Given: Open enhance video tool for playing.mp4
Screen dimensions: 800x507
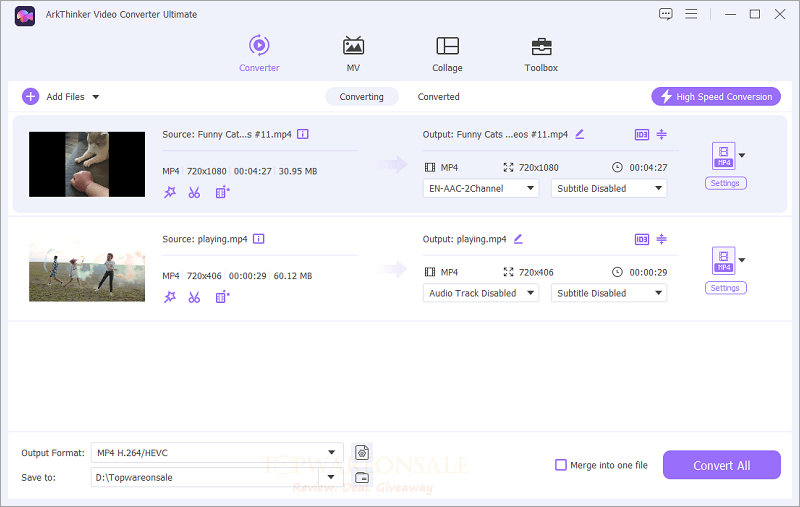Looking at the screenshot, I should (x=222, y=297).
